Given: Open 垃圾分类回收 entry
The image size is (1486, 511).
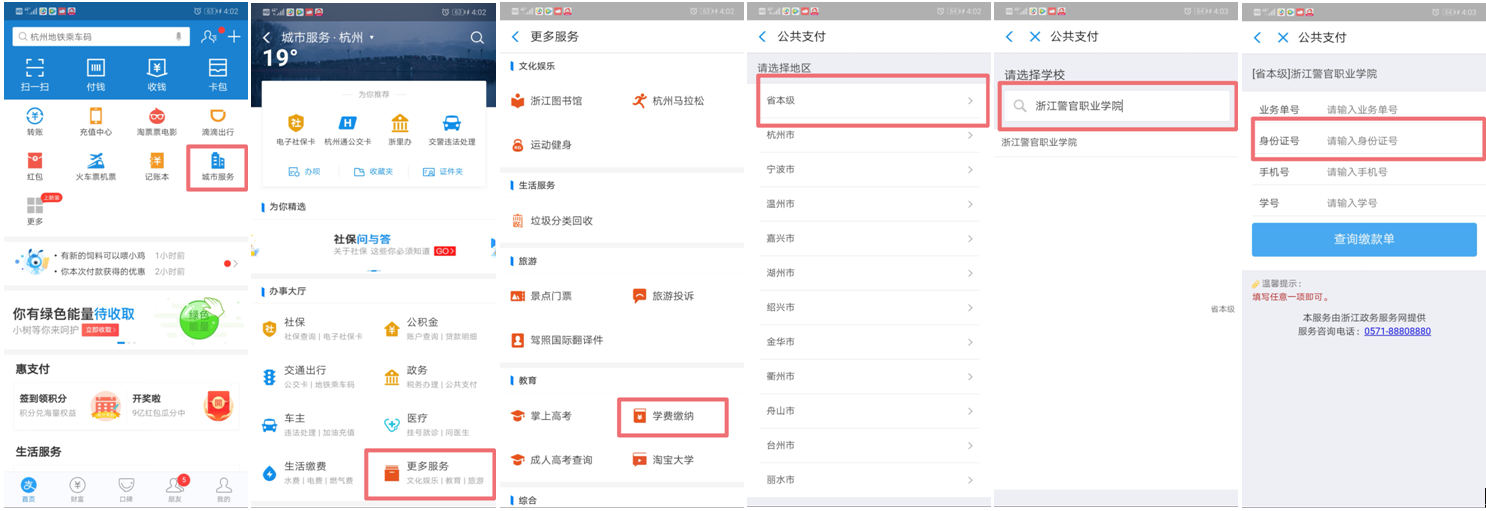Looking at the screenshot, I should point(552,221).
